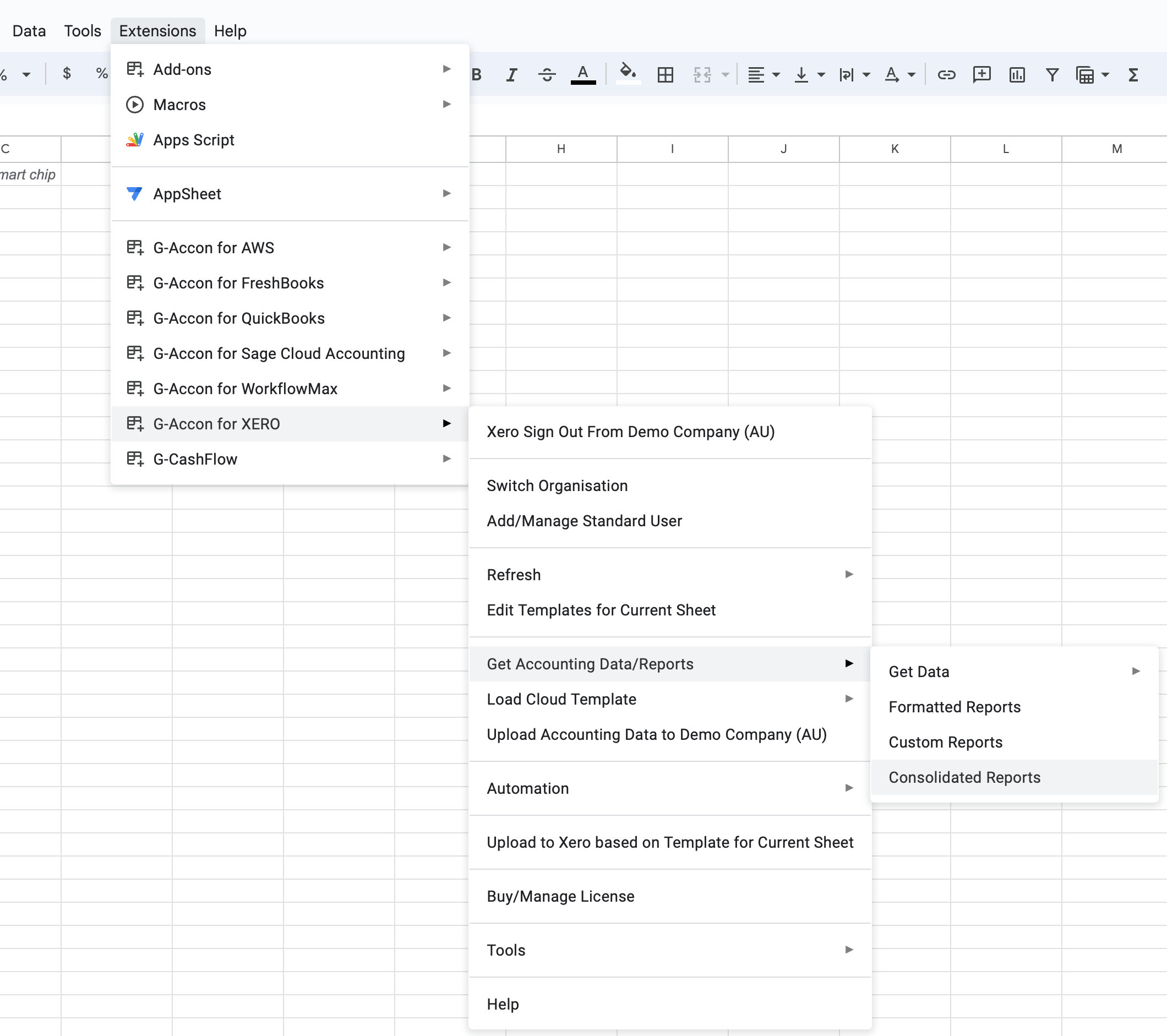Select G-Accon for XERO entry

[x=290, y=424]
